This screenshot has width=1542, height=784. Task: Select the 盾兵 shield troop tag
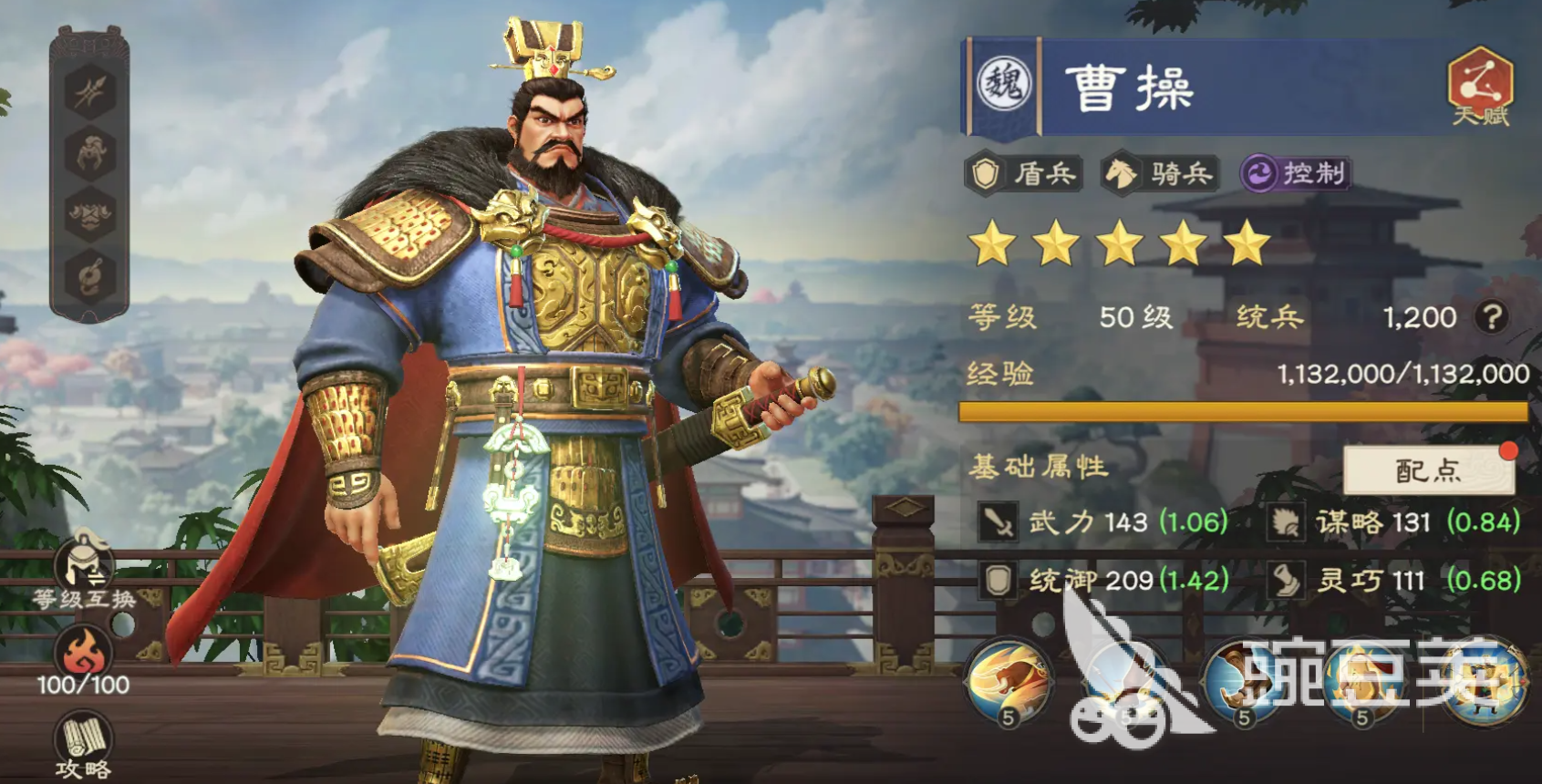click(x=1024, y=173)
